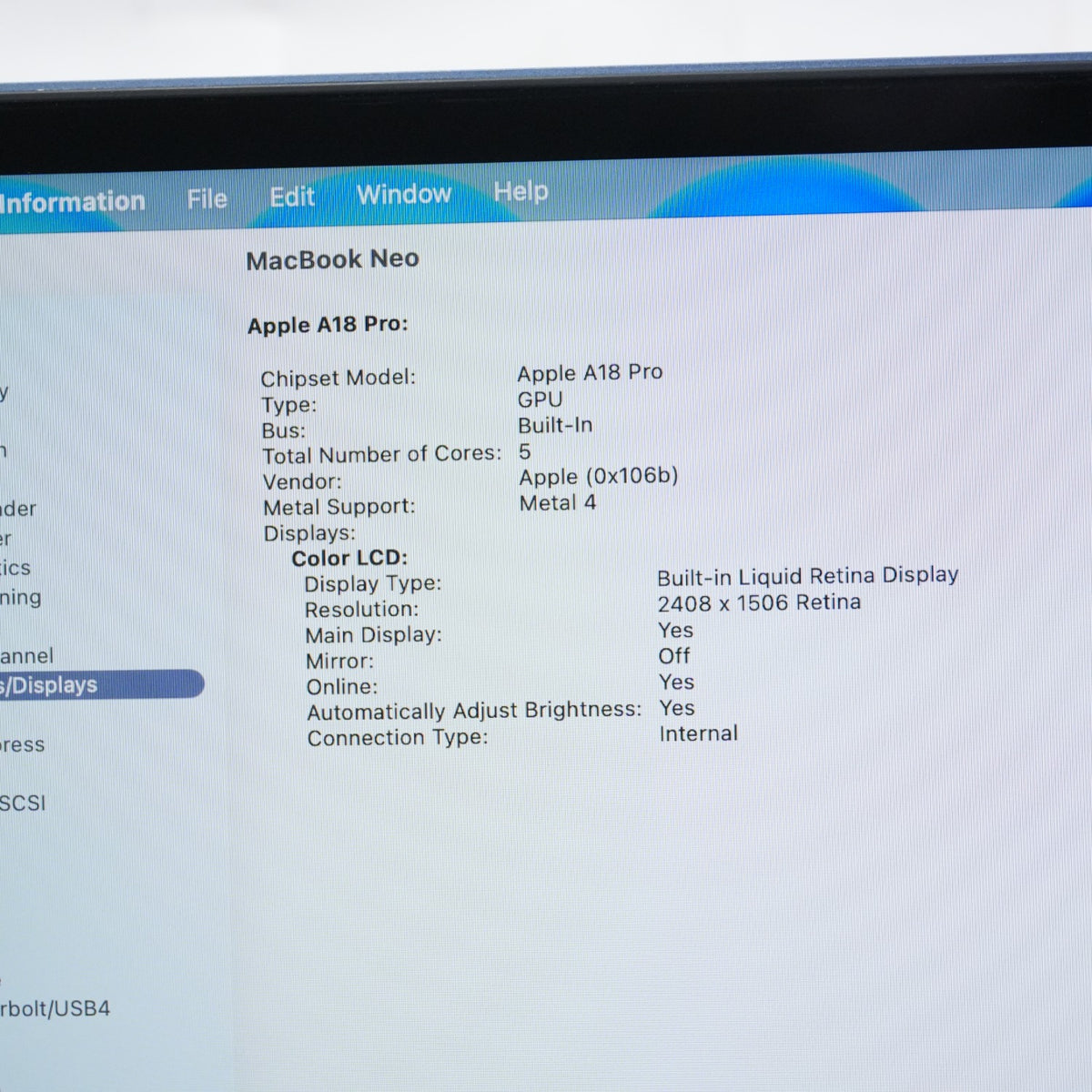This screenshot has width=1092, height=1092.
Task: Click the 'Connection Type:' label
Action: [x=398, y=738]
